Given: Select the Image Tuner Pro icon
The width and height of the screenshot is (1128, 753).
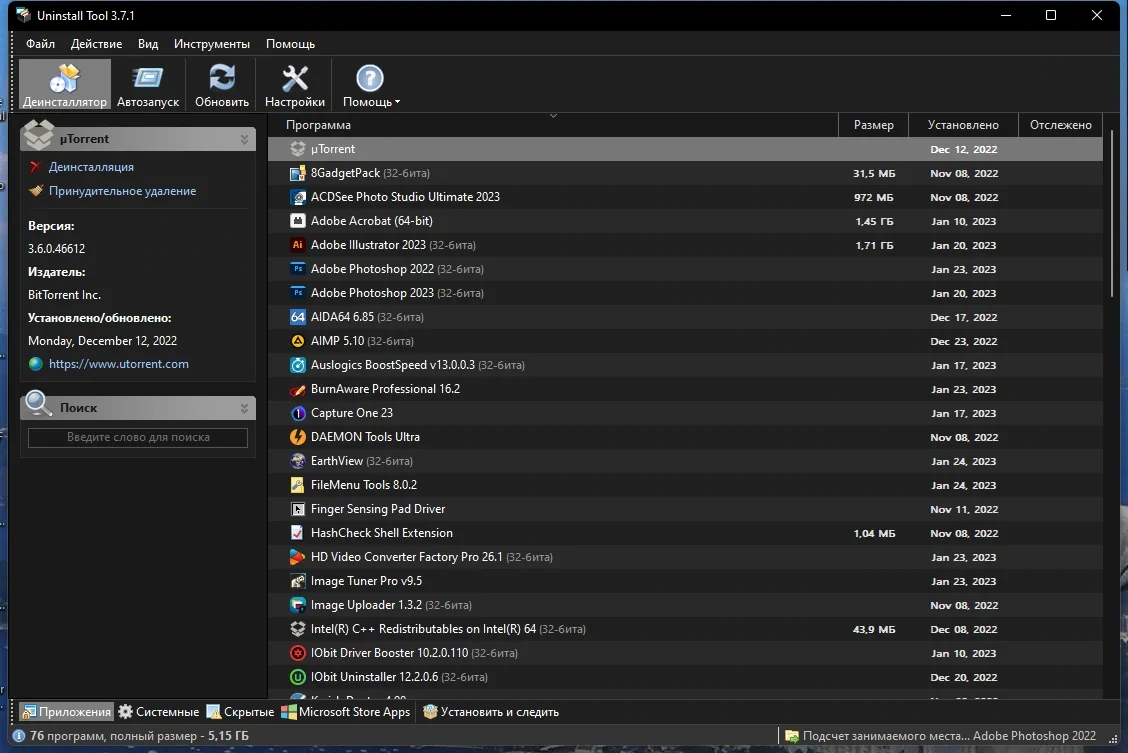Looking at the screenshot, I should point(297,581).
